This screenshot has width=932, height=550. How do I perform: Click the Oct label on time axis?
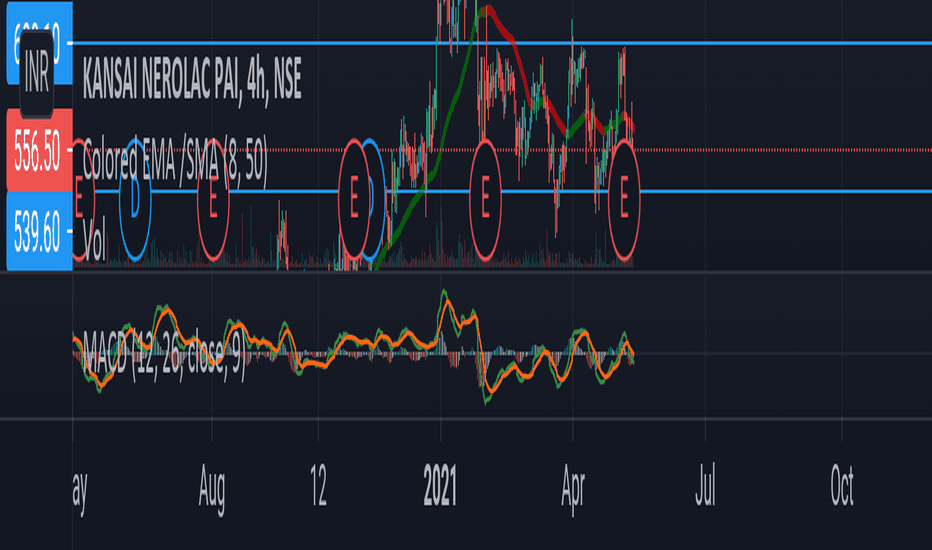(x=842, y=486)
